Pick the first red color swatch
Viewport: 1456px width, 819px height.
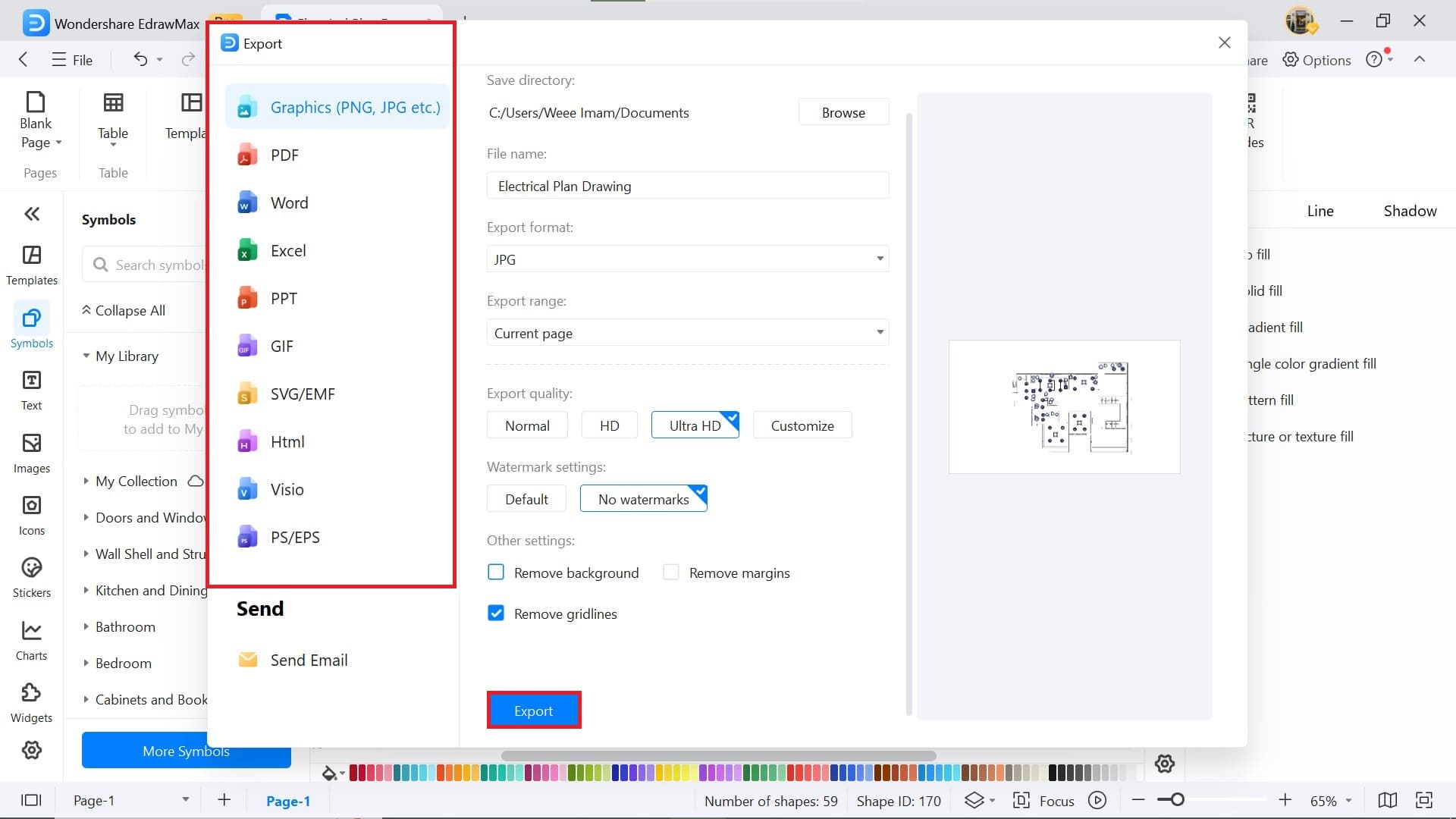point(353,773)
